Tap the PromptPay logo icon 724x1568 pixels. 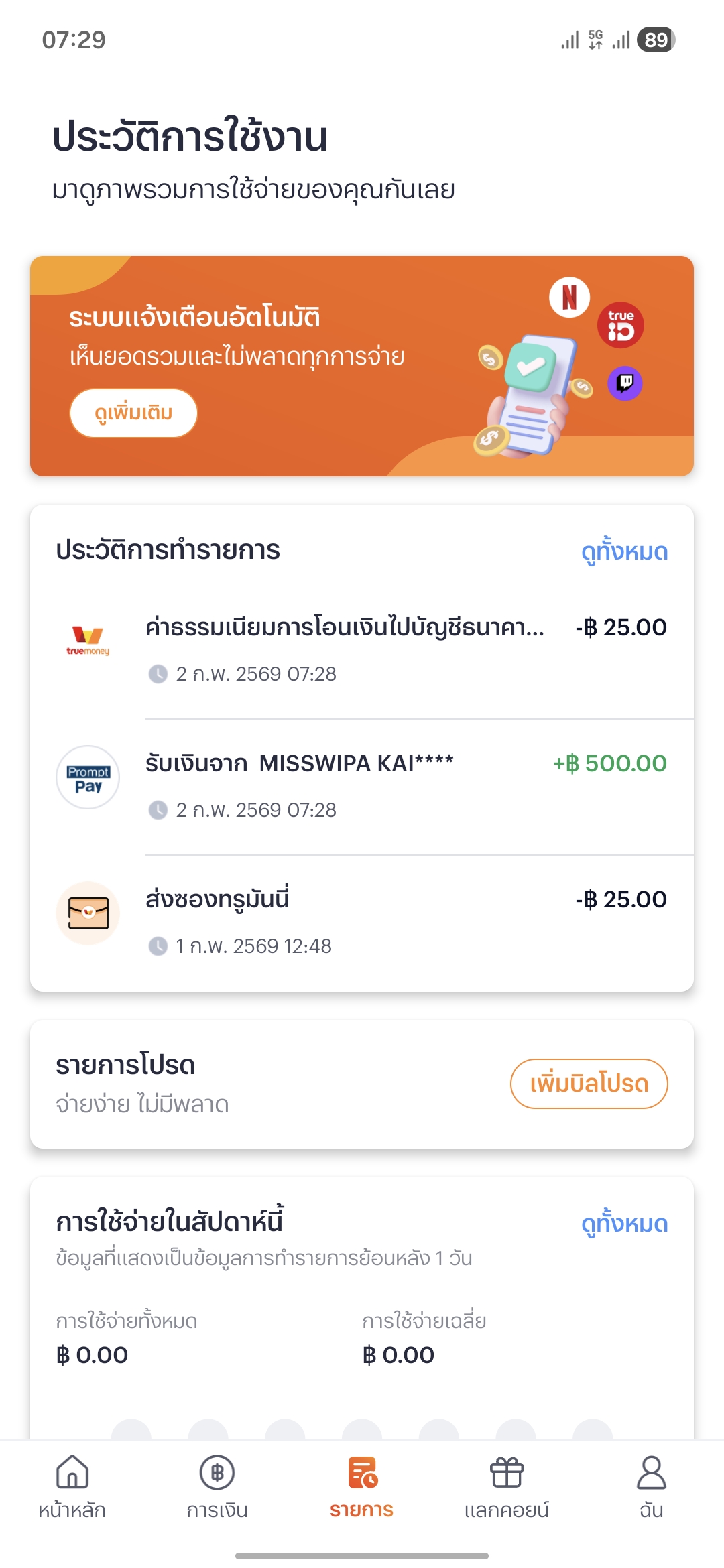(88, 777)
